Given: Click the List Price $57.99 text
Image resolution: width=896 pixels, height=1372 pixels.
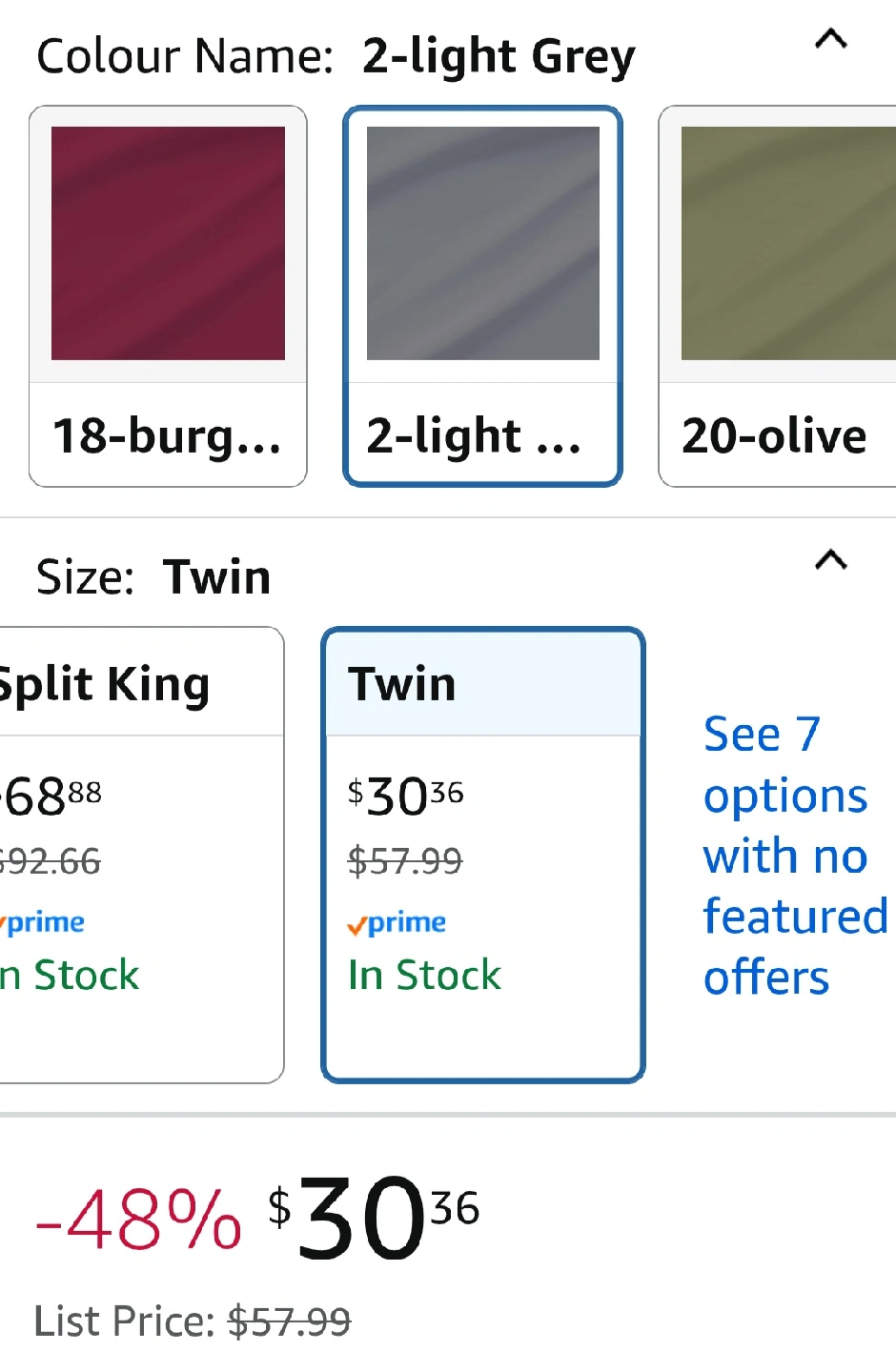Looking at the screenshot, I should [x=193, y=1322].
